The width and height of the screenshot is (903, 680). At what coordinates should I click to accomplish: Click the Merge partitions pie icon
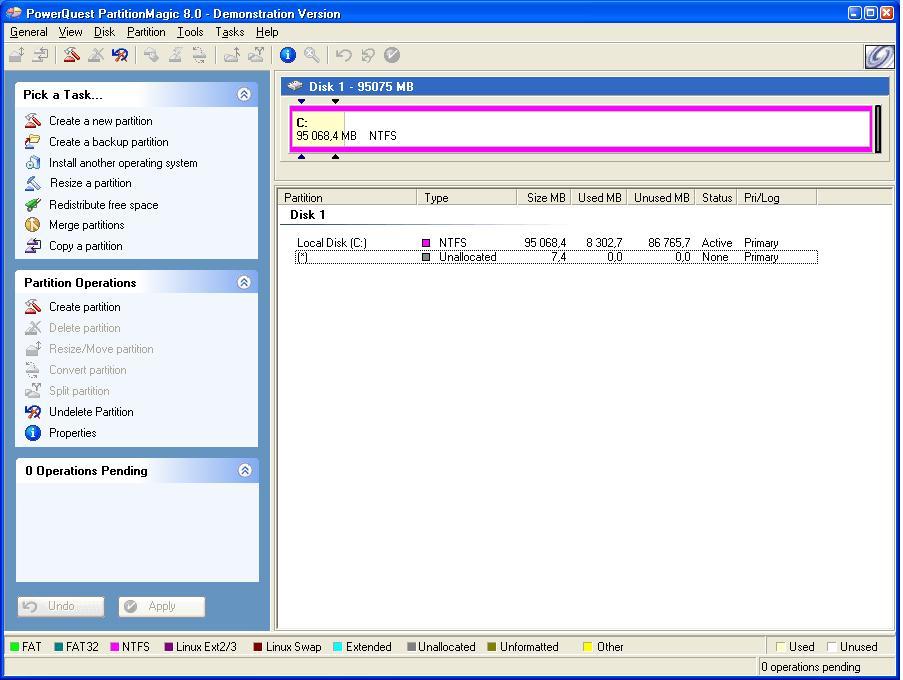(33, 225)
